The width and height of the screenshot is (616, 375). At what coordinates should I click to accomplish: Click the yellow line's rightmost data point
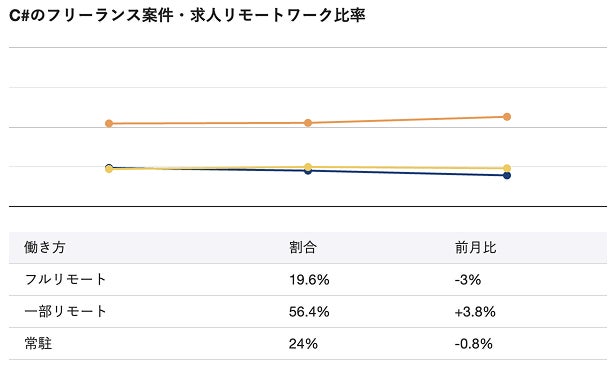pos(507,168)
